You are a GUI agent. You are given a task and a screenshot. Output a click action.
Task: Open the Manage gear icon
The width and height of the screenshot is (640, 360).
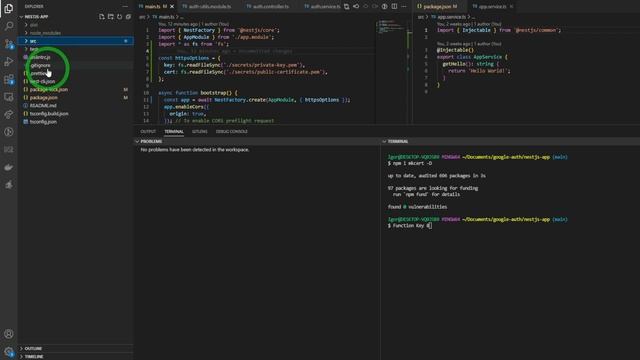coord(9,351)
